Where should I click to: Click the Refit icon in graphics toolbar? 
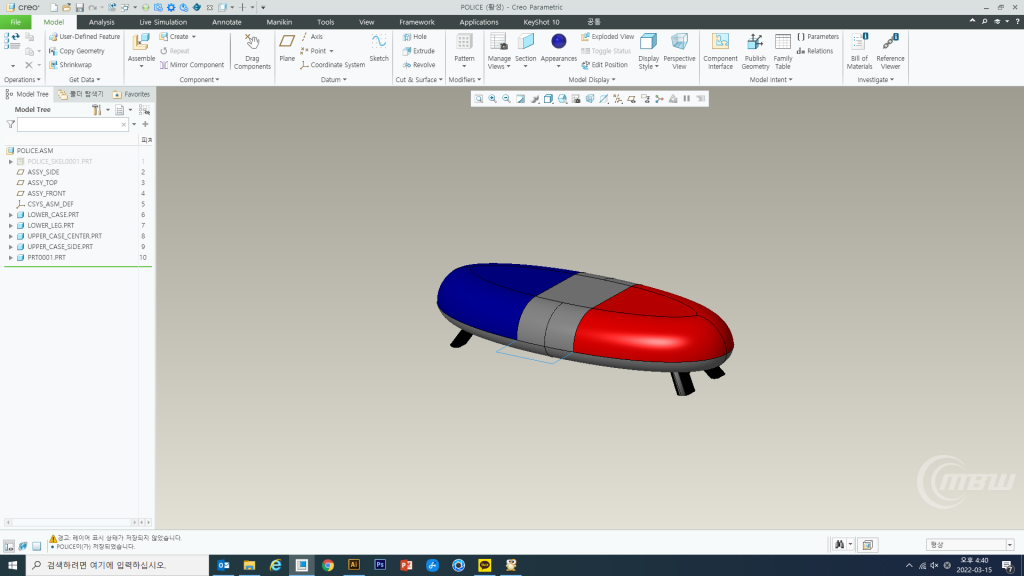(479, 99)
